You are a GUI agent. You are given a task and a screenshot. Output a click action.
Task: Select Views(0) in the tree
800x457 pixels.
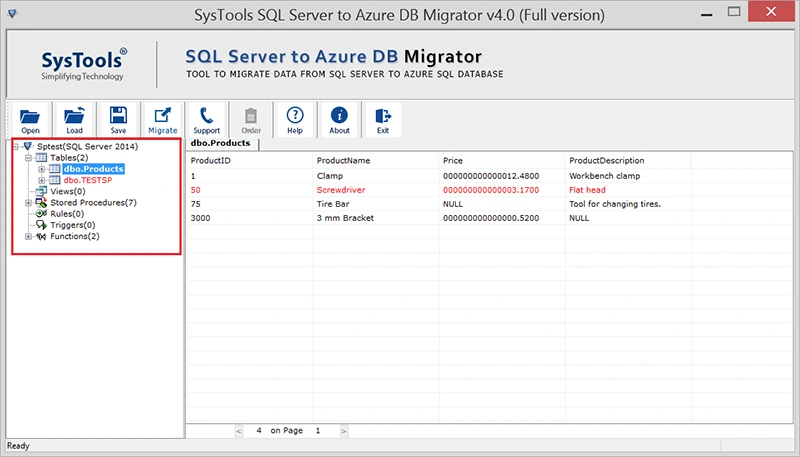[x=67, y=192]
